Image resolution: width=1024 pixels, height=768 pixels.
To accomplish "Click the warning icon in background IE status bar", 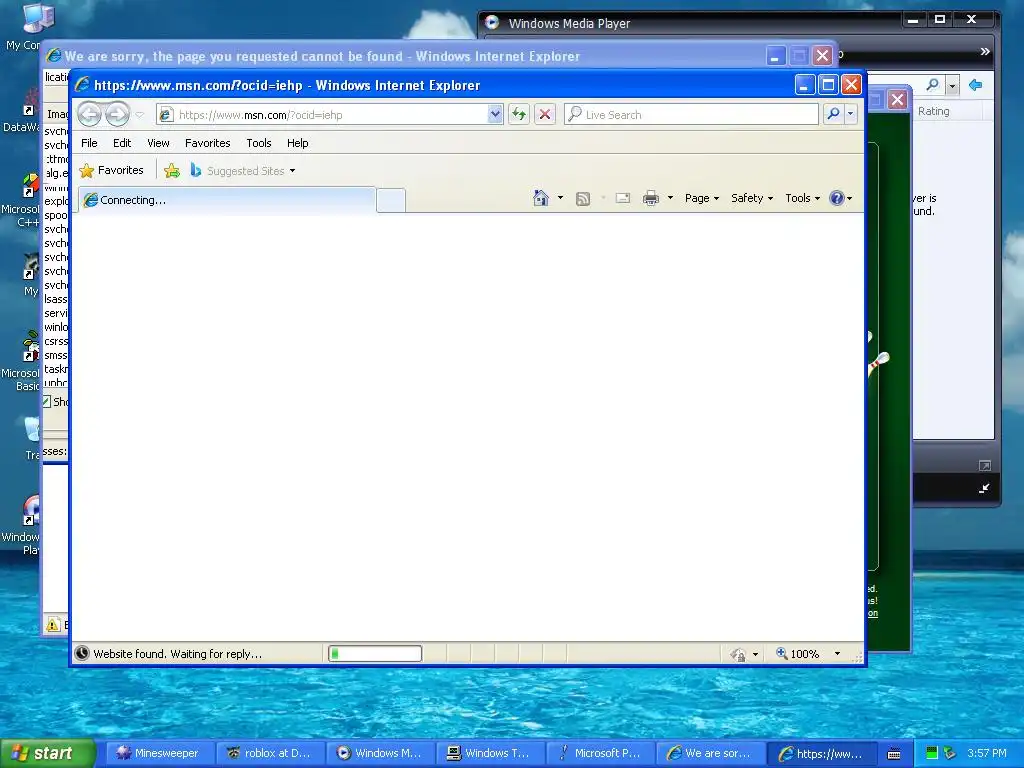I will (53, 625).
